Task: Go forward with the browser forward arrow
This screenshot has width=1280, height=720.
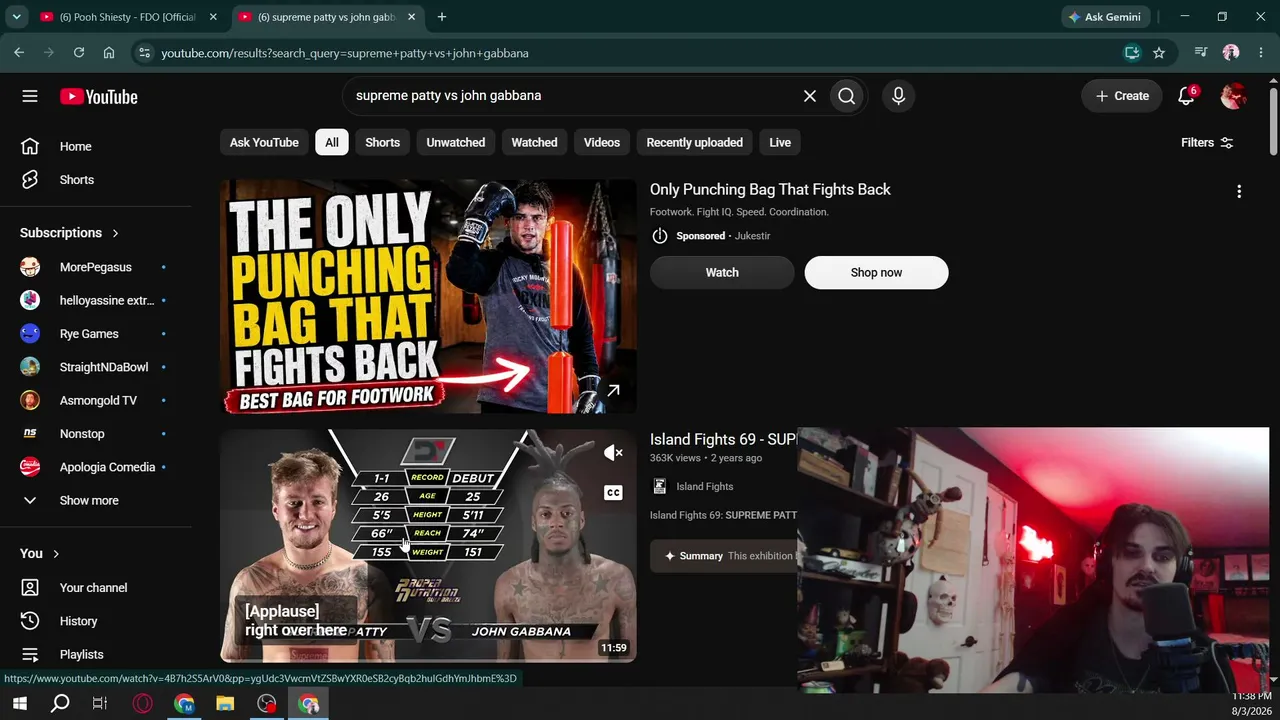Action: click(x=49, y=53)
